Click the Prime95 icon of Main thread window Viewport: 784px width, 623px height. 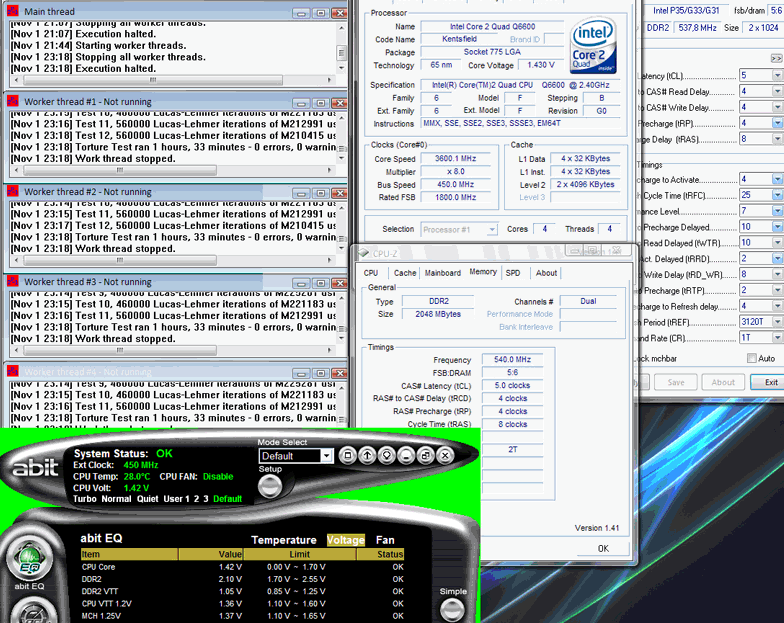13,10
